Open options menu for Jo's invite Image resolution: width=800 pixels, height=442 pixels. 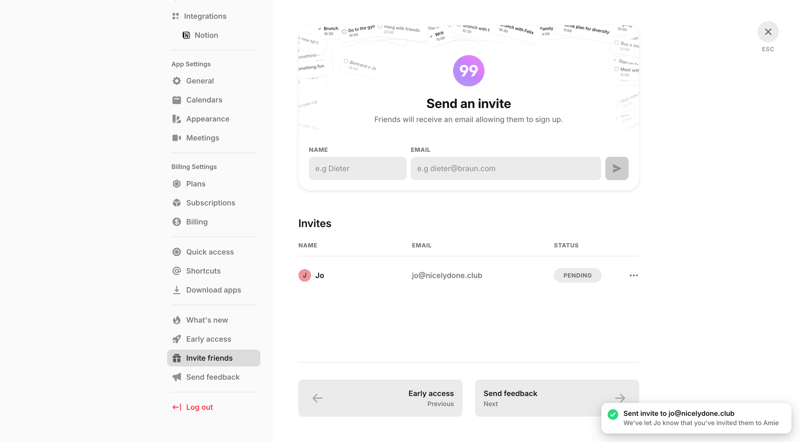pyautogui.click(x=633, y=276)
